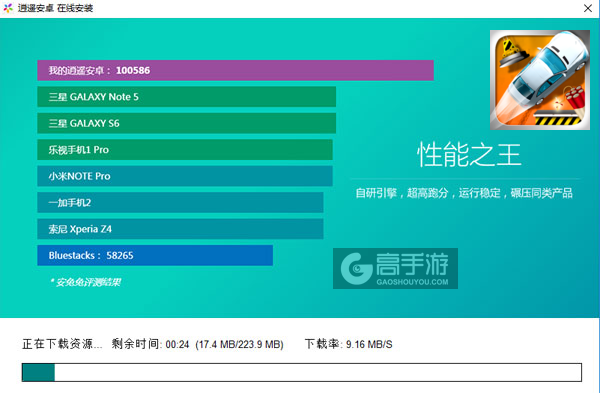Click the 自研引擎 tagline text
The width and height of the screenshot is (600, 393).
click(464, 193)
